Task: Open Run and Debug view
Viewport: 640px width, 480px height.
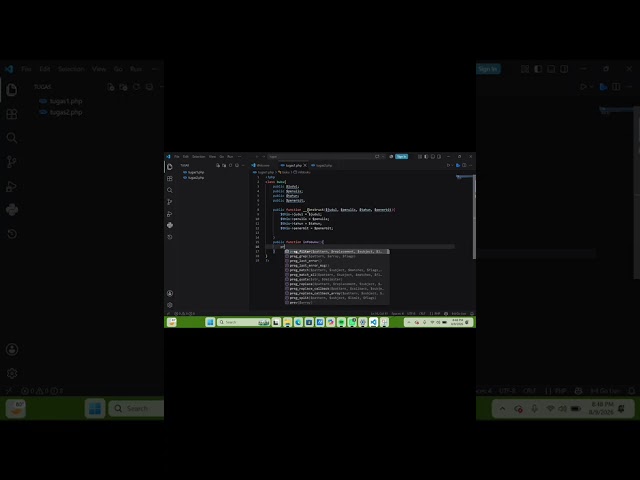Action: click(170, 214)
